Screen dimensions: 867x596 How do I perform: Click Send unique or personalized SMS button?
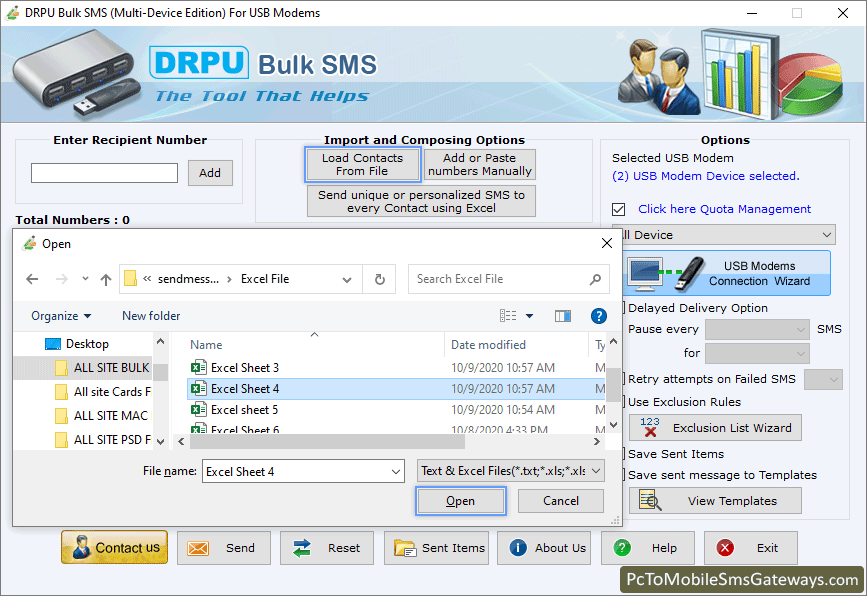click(421, 201)
